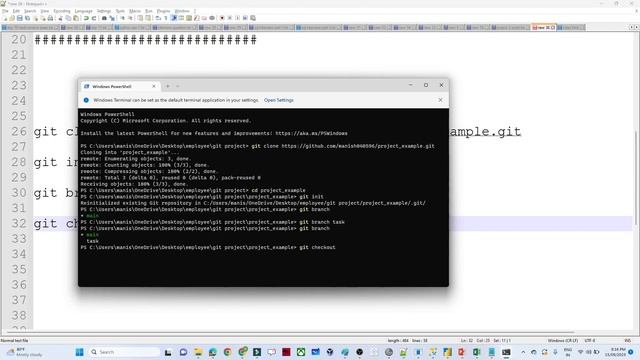Click the Replace toolbar icon

click(x=112, y=18)
